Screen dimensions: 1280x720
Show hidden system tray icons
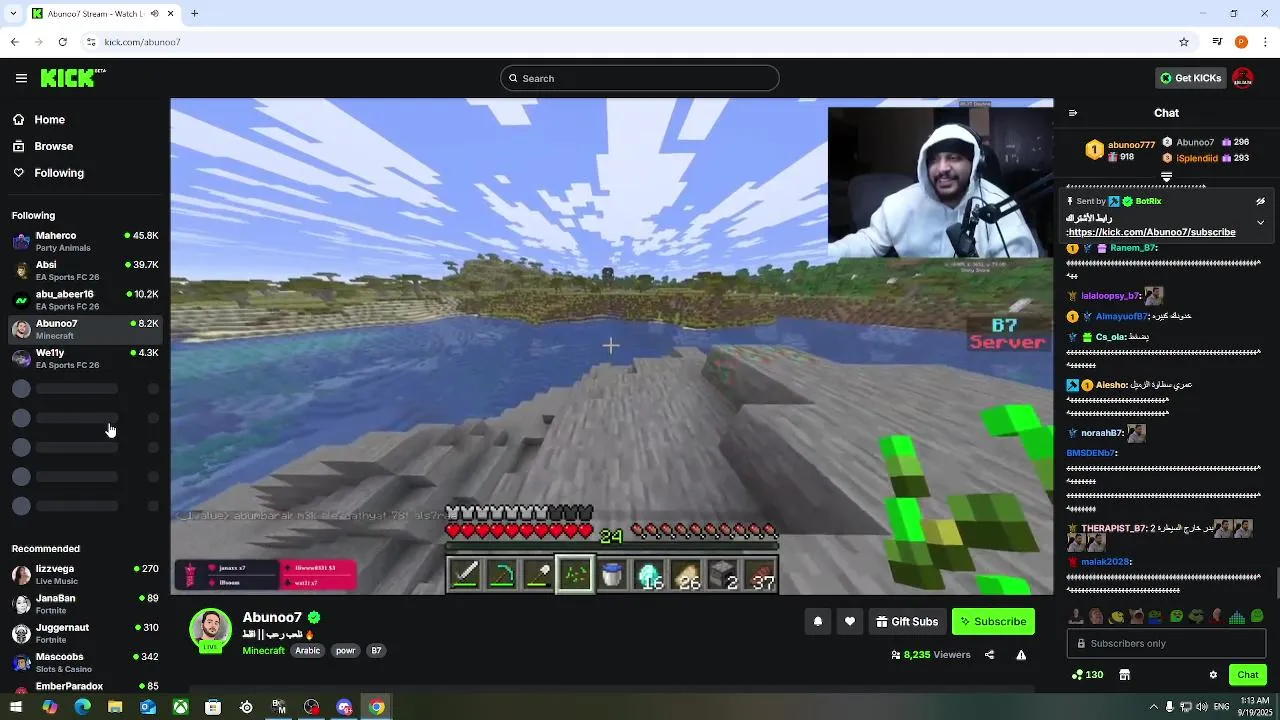[x=1153, y=707]
